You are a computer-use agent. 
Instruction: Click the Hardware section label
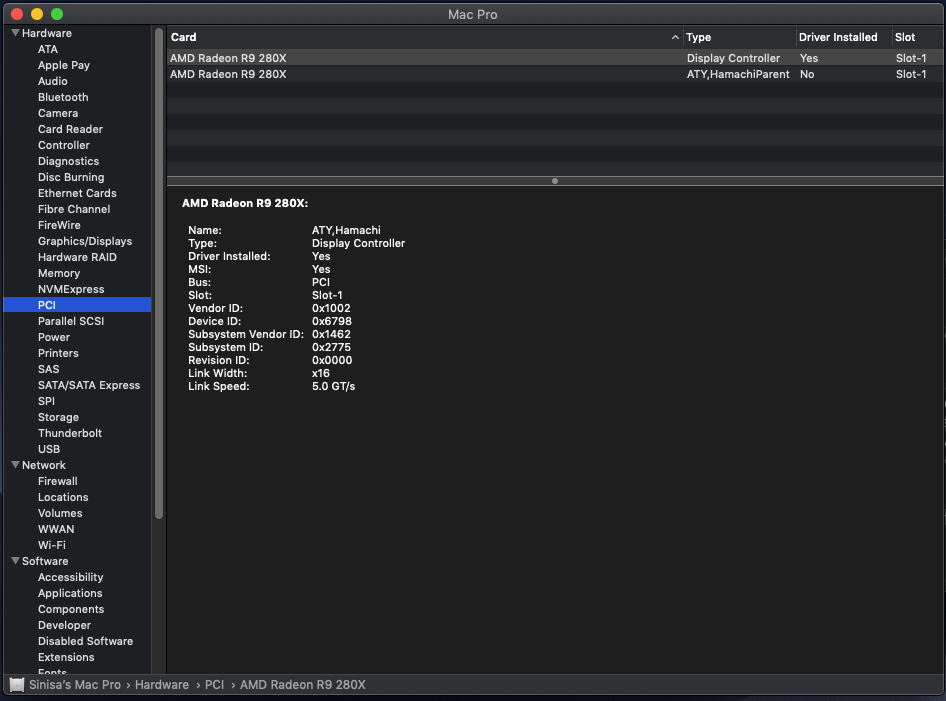(46, 33)
